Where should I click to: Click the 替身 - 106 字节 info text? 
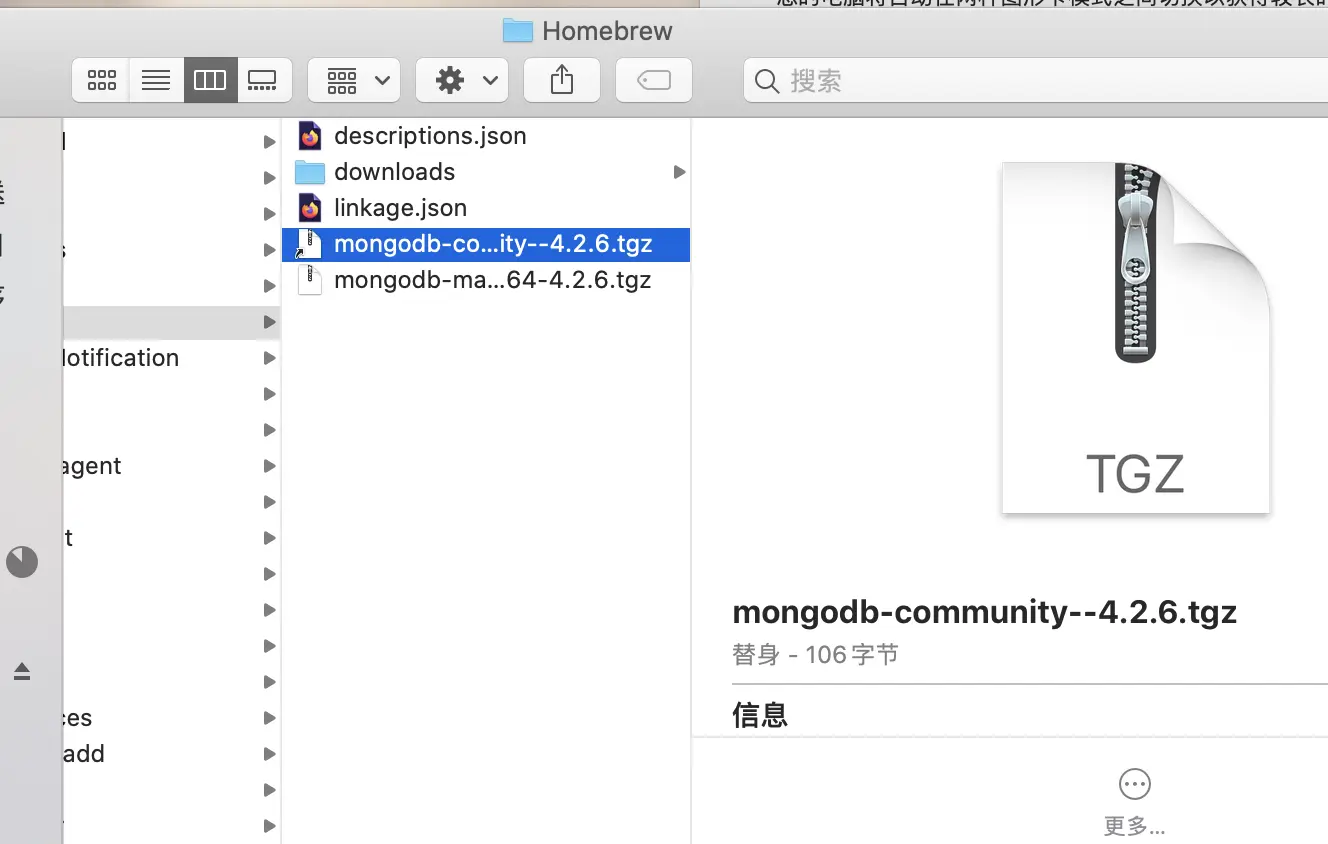(x=815, y=655)
